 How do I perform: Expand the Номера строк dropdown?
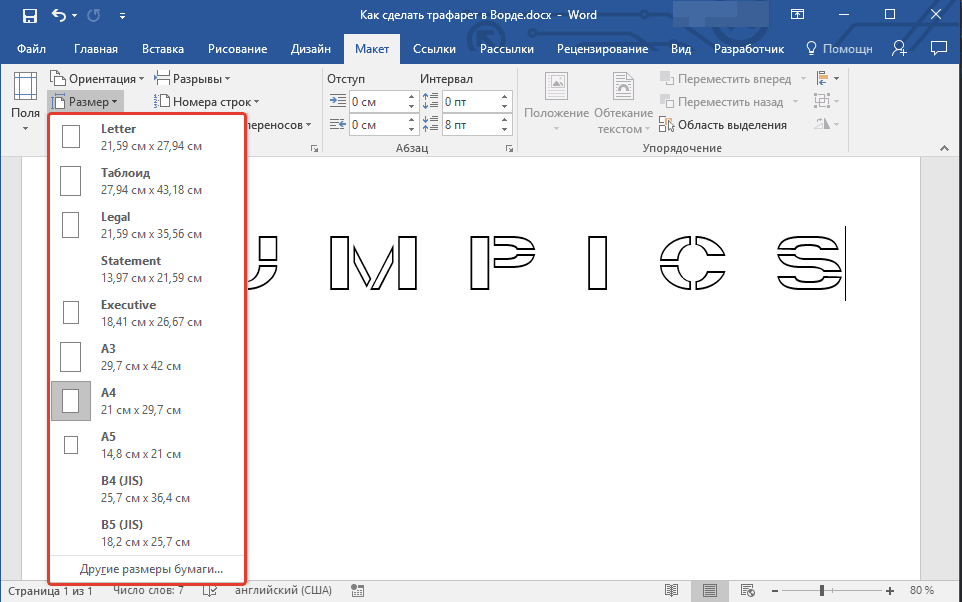[x=207, y=102]
